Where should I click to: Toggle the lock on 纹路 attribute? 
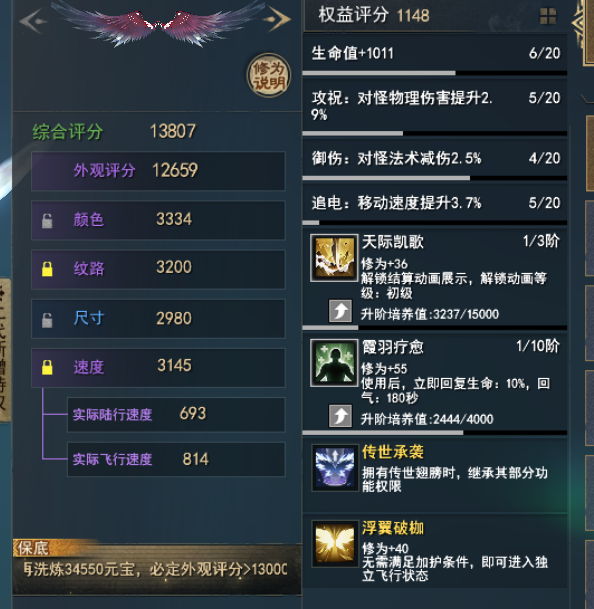coord(47,269)
